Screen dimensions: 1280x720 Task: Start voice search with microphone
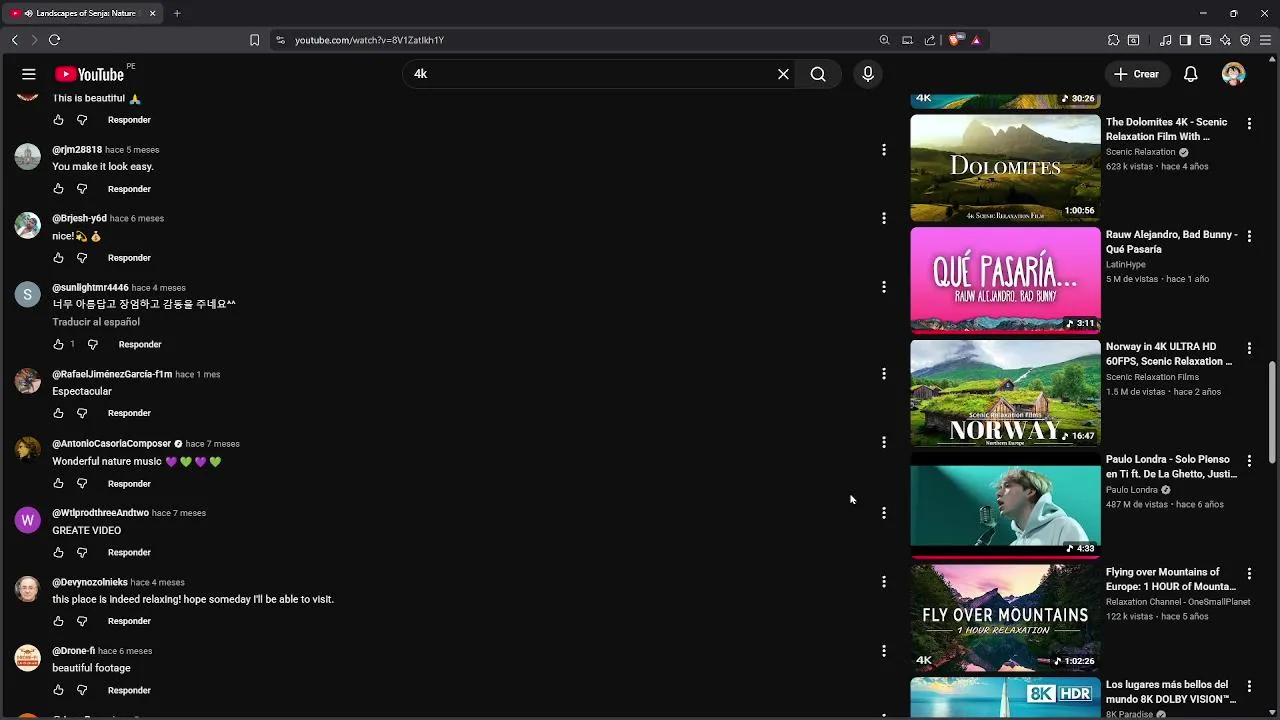click(868, 74)
